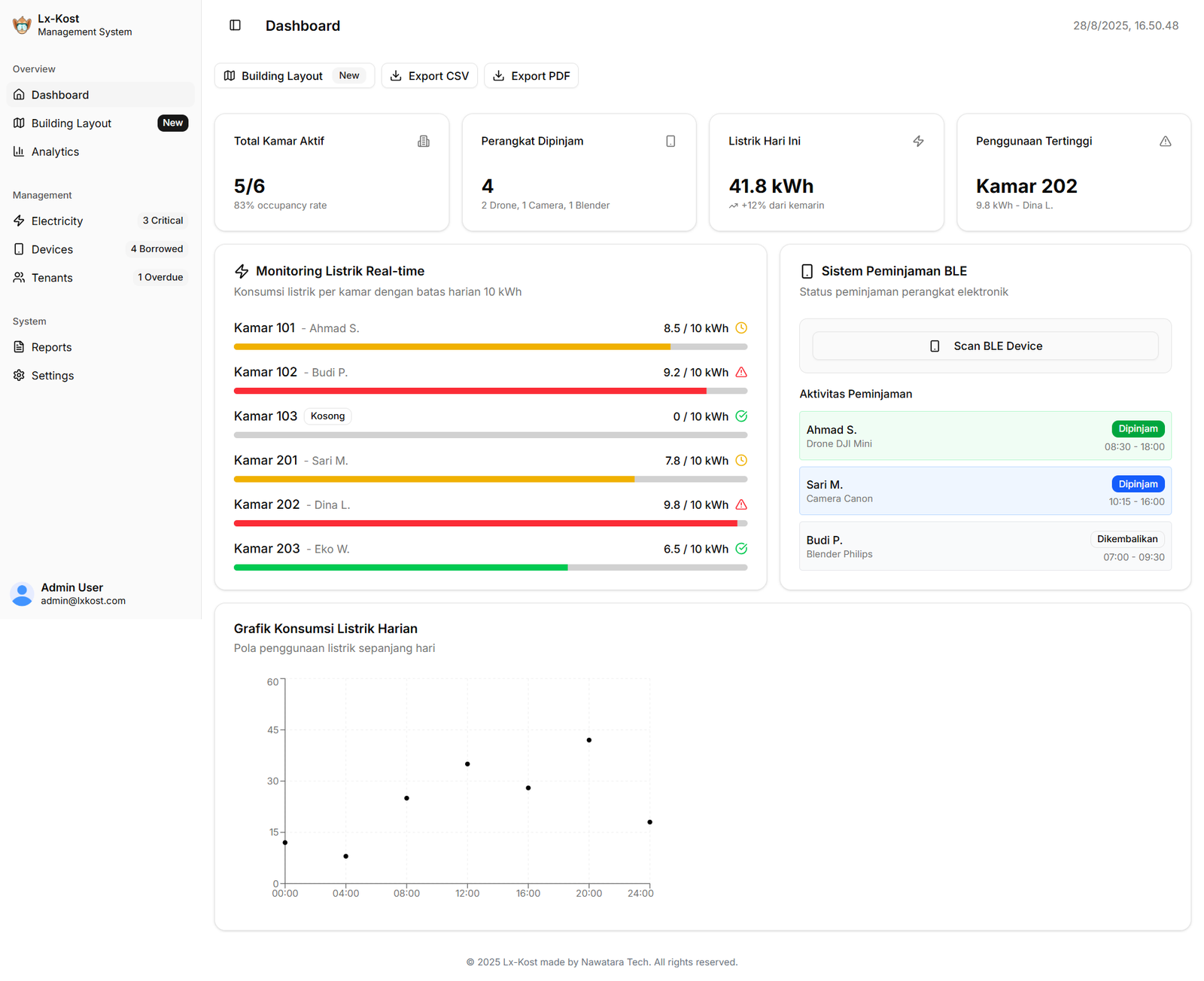The width and height of the screenshot is (1204, 981).
Task: Open Analytics from the sidebar
Action: 55,152
